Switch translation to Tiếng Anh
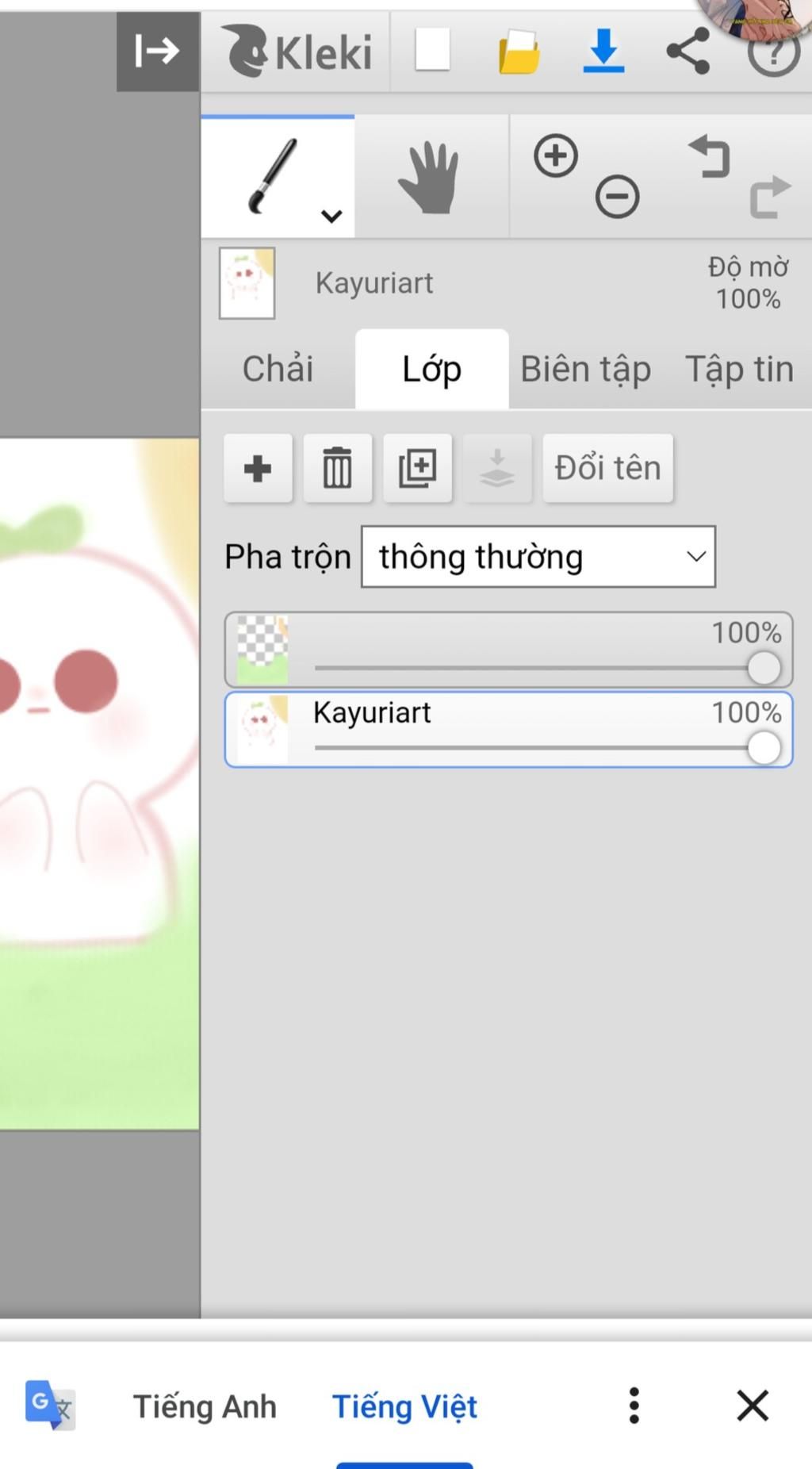Viewport: 812px width, 1469px height. [x=205, y=1406]
